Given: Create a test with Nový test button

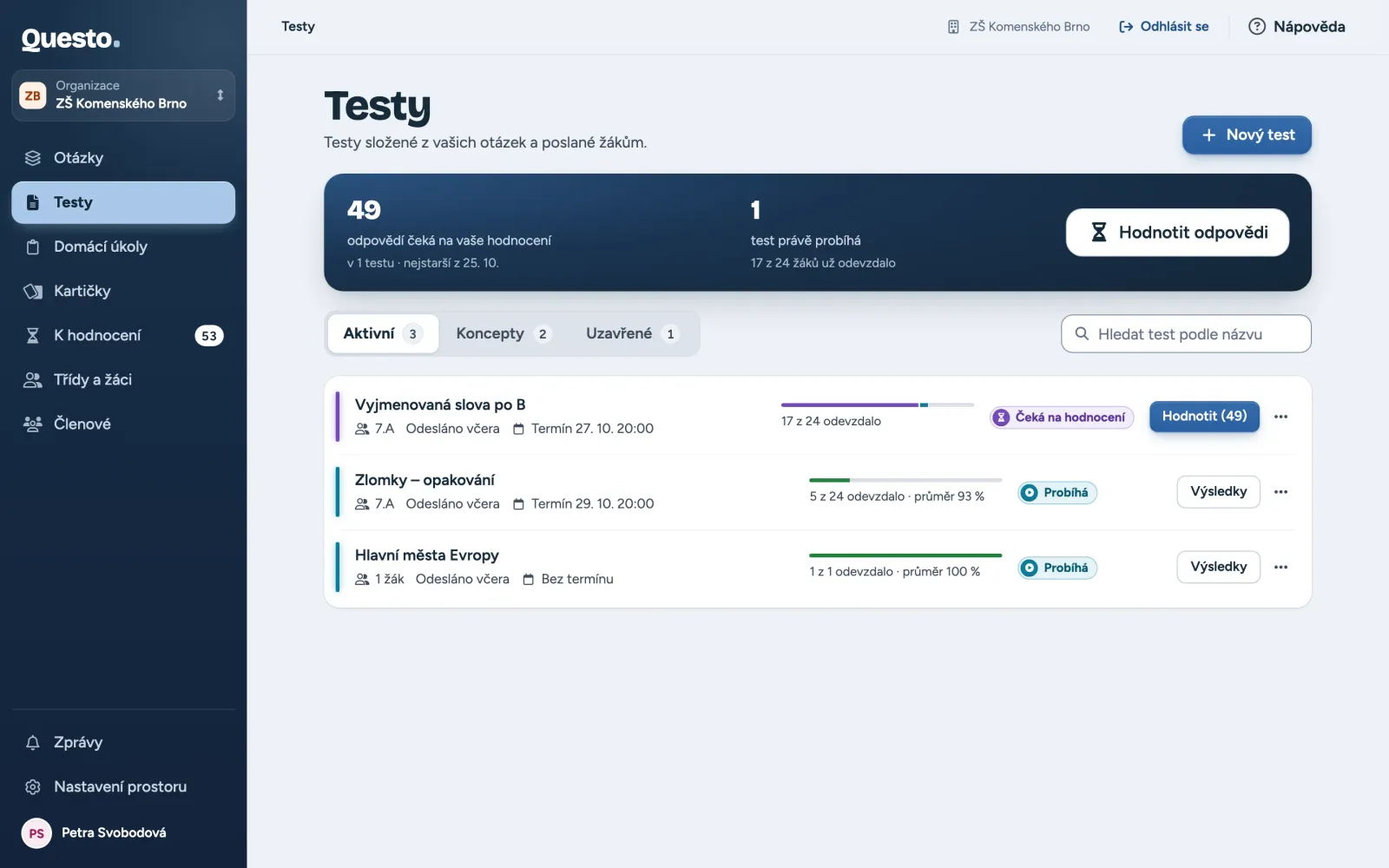Looking at the screenshot, I should 1247,135.
